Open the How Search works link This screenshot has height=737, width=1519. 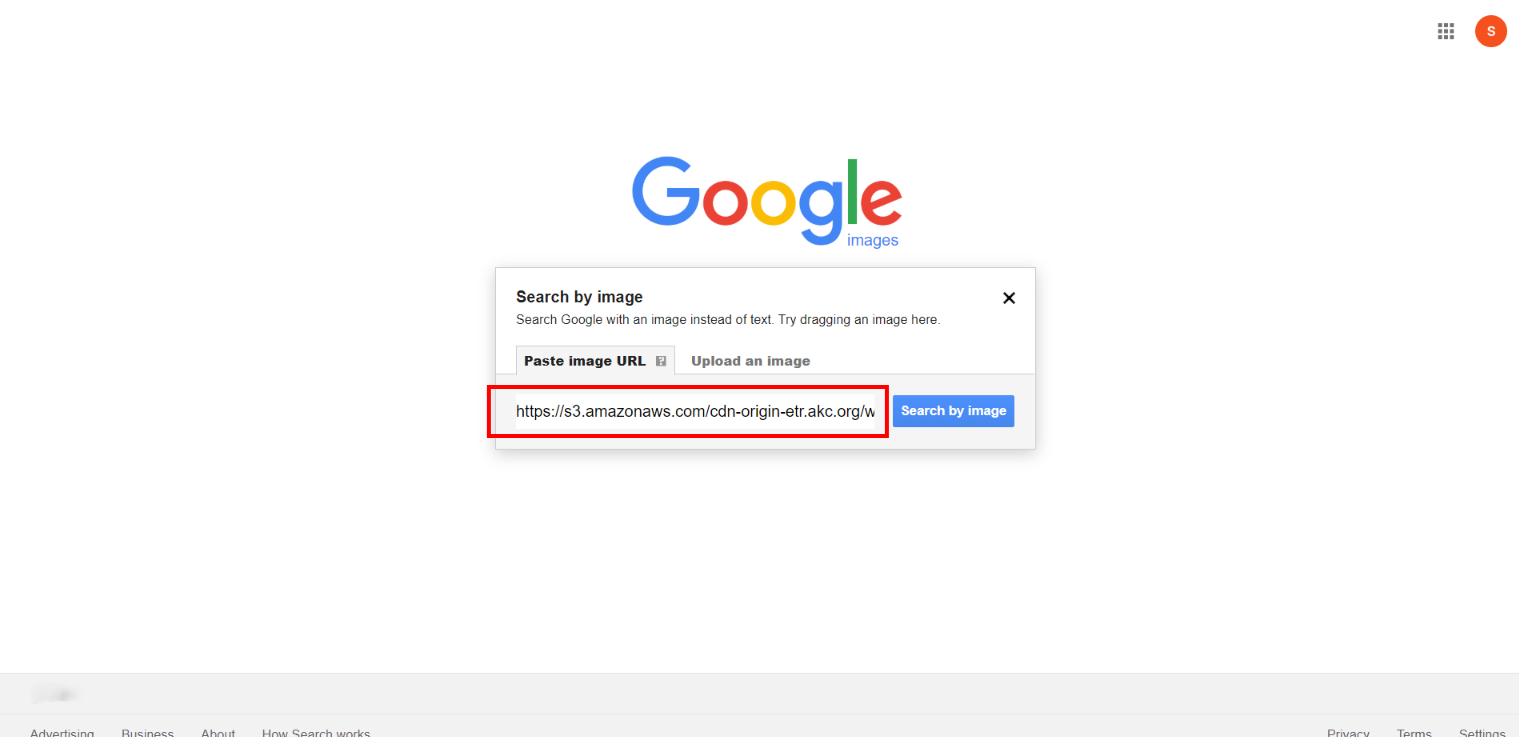click(316, 733)
